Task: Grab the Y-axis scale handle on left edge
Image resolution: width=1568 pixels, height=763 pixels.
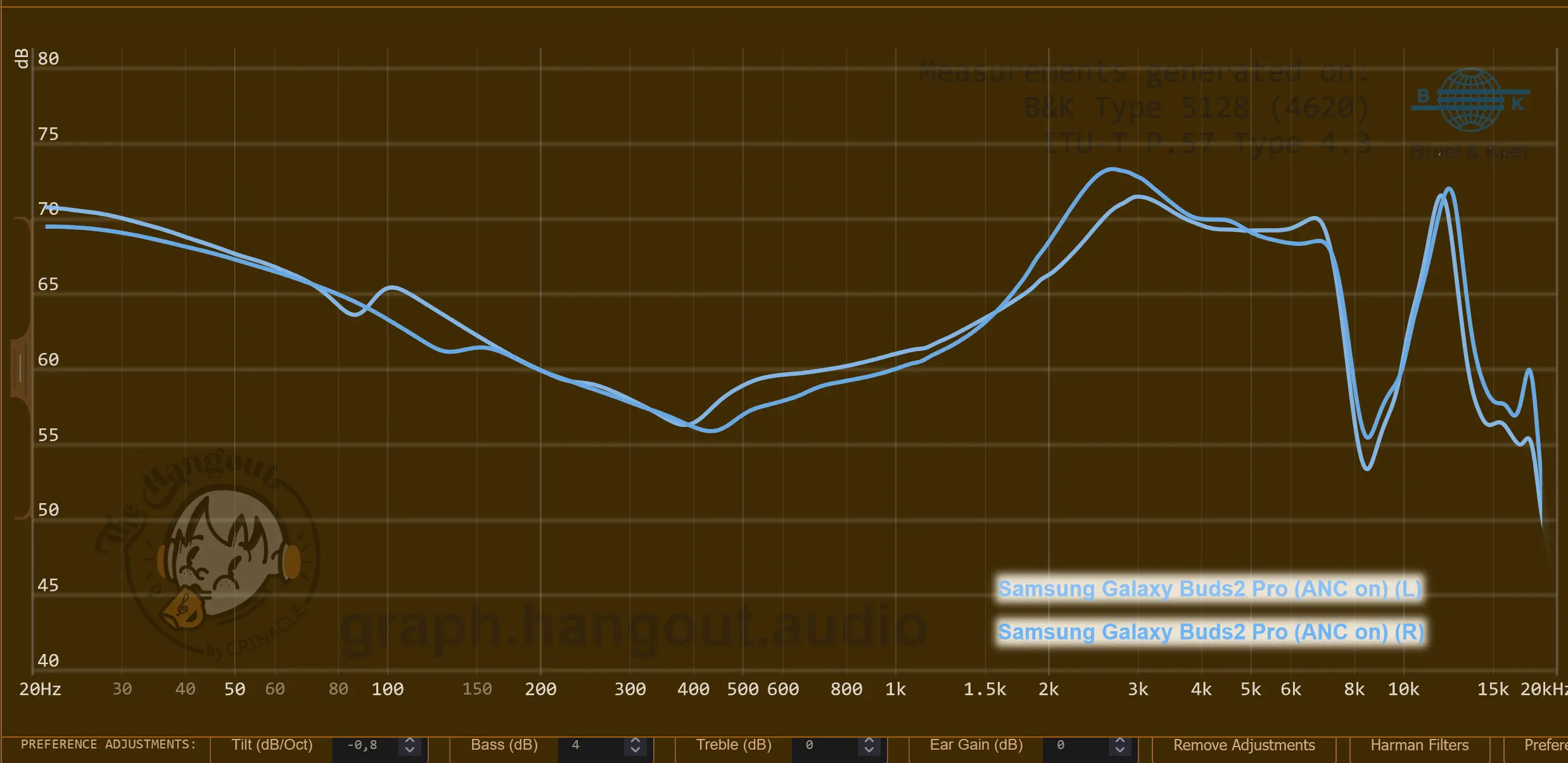Action: point(20,368)
